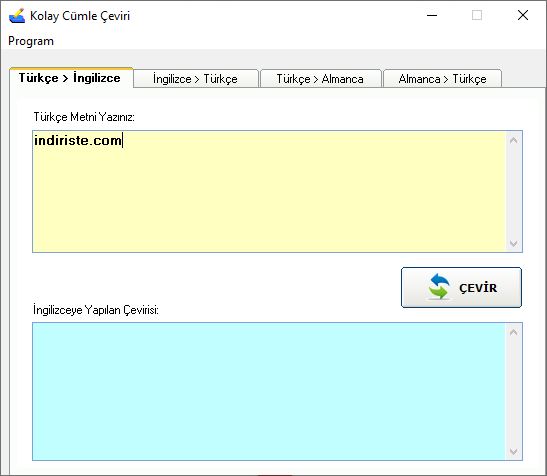
Task: Click the Turkish text box scrollbar track
Action: [x=514, y=192]
